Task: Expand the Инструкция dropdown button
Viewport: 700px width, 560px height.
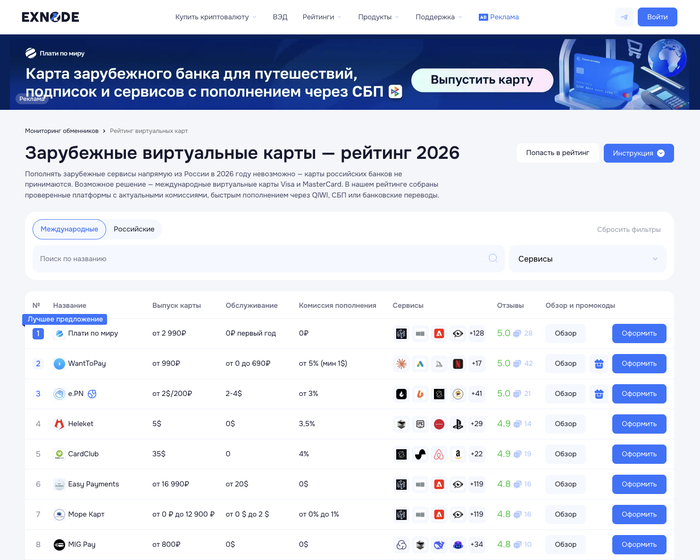Action: [638, 153]
